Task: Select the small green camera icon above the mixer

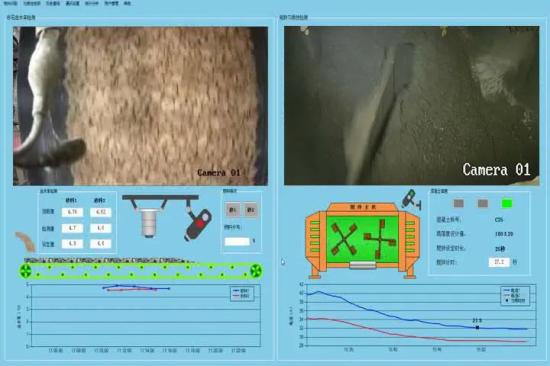Action: coord(410,199)
